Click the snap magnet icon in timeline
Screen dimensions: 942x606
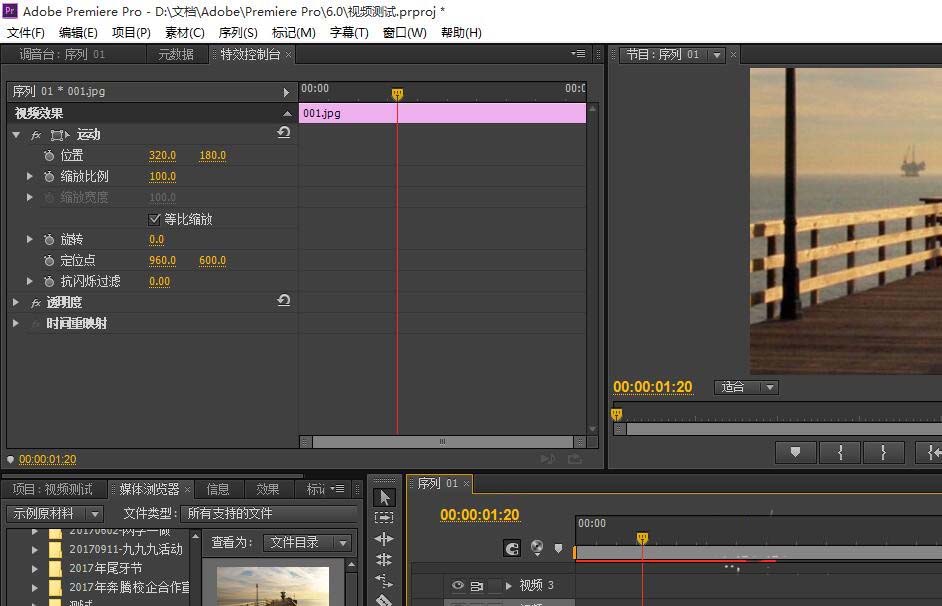click(x=511, y=548)
